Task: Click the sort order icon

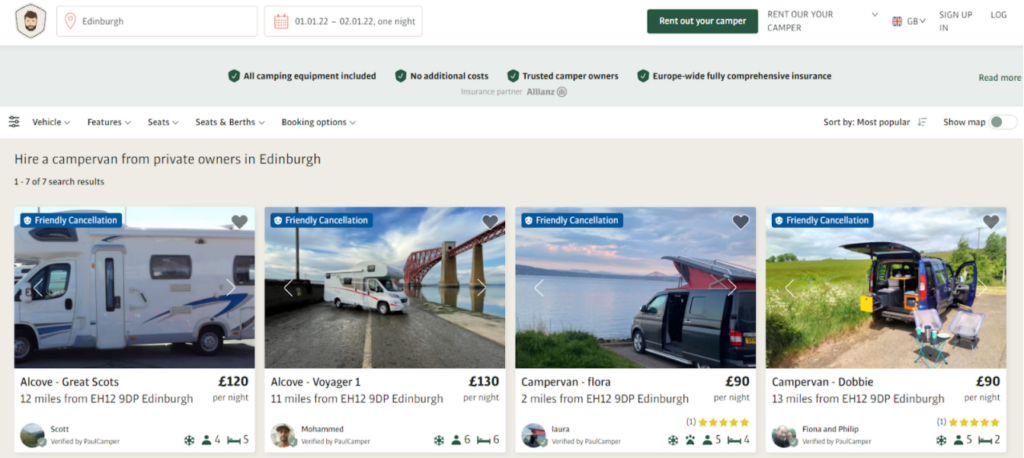Action: point(922,122)
